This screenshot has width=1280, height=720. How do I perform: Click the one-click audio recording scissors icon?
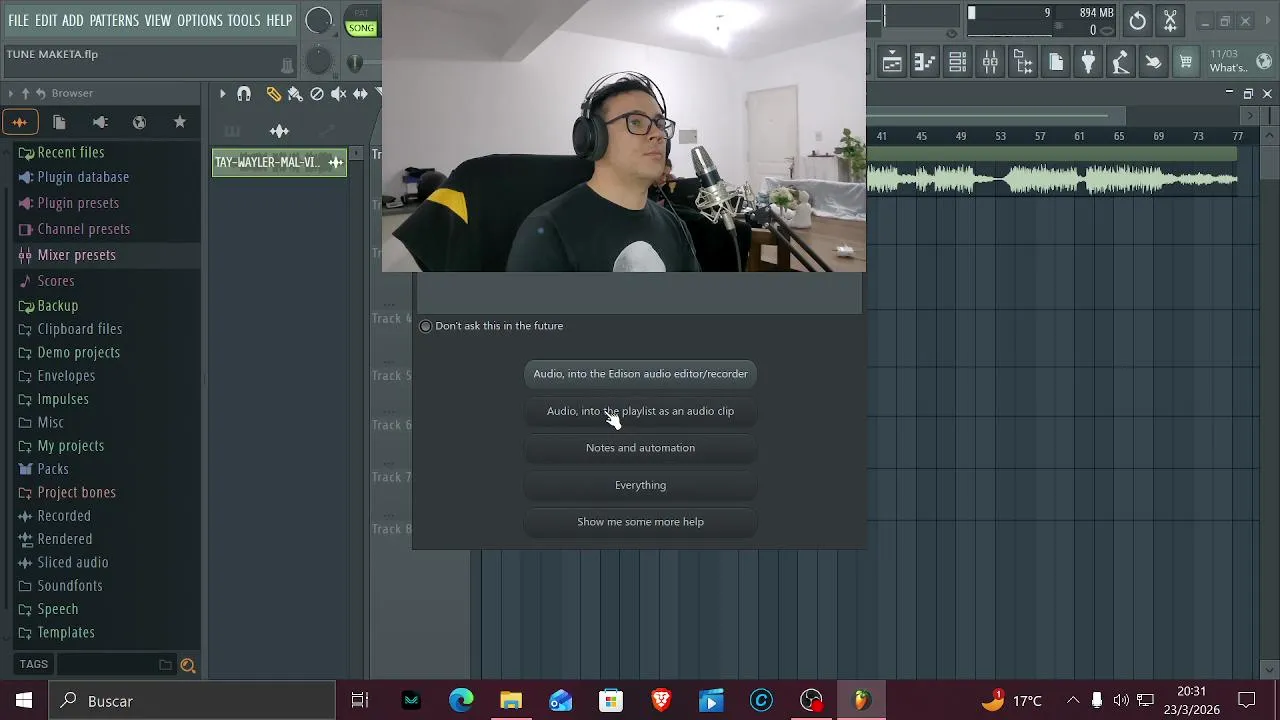pos(1170,21)
